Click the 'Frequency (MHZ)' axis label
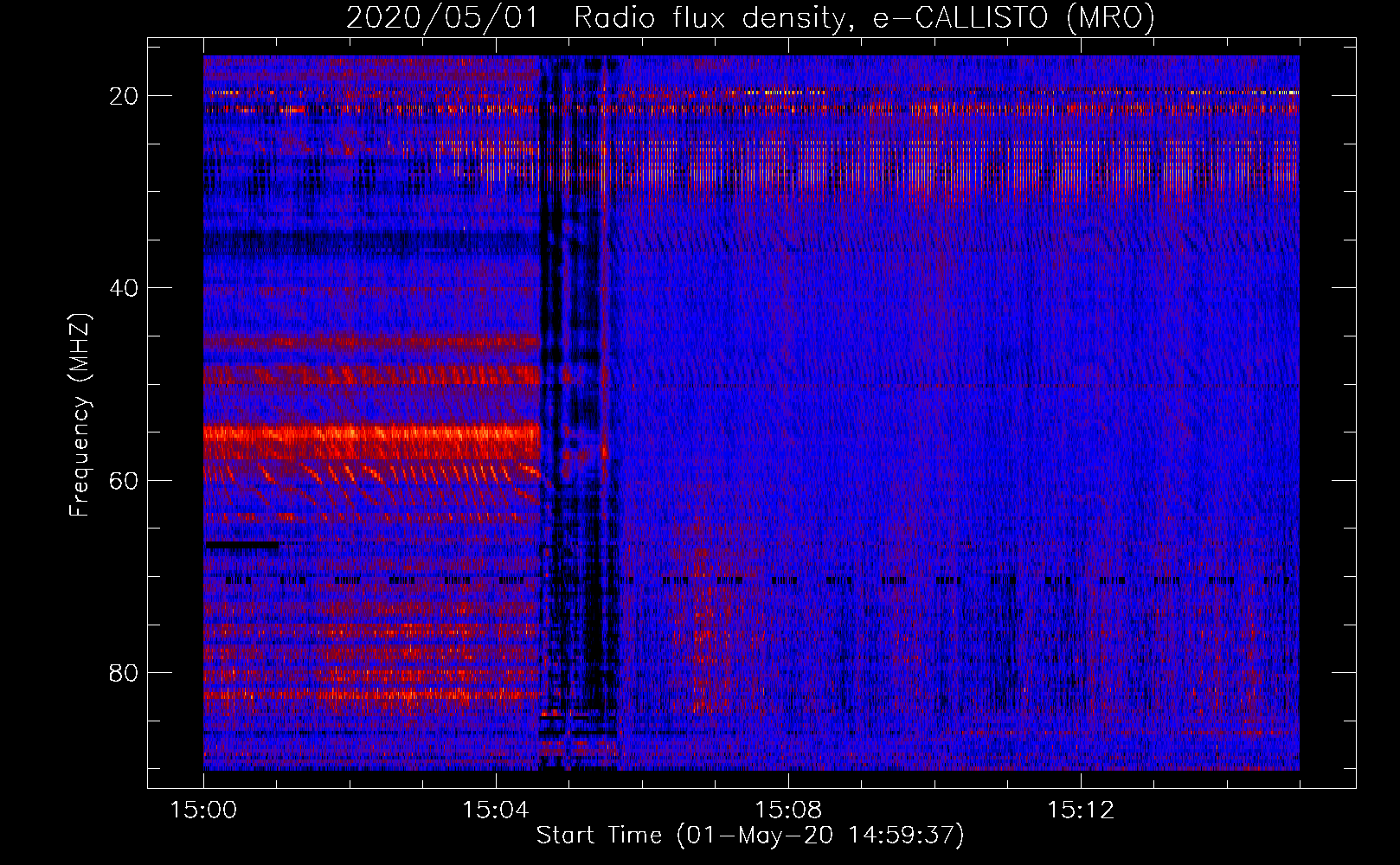The height and width of the screenshot is (865, 1400). tap(80, 414)
